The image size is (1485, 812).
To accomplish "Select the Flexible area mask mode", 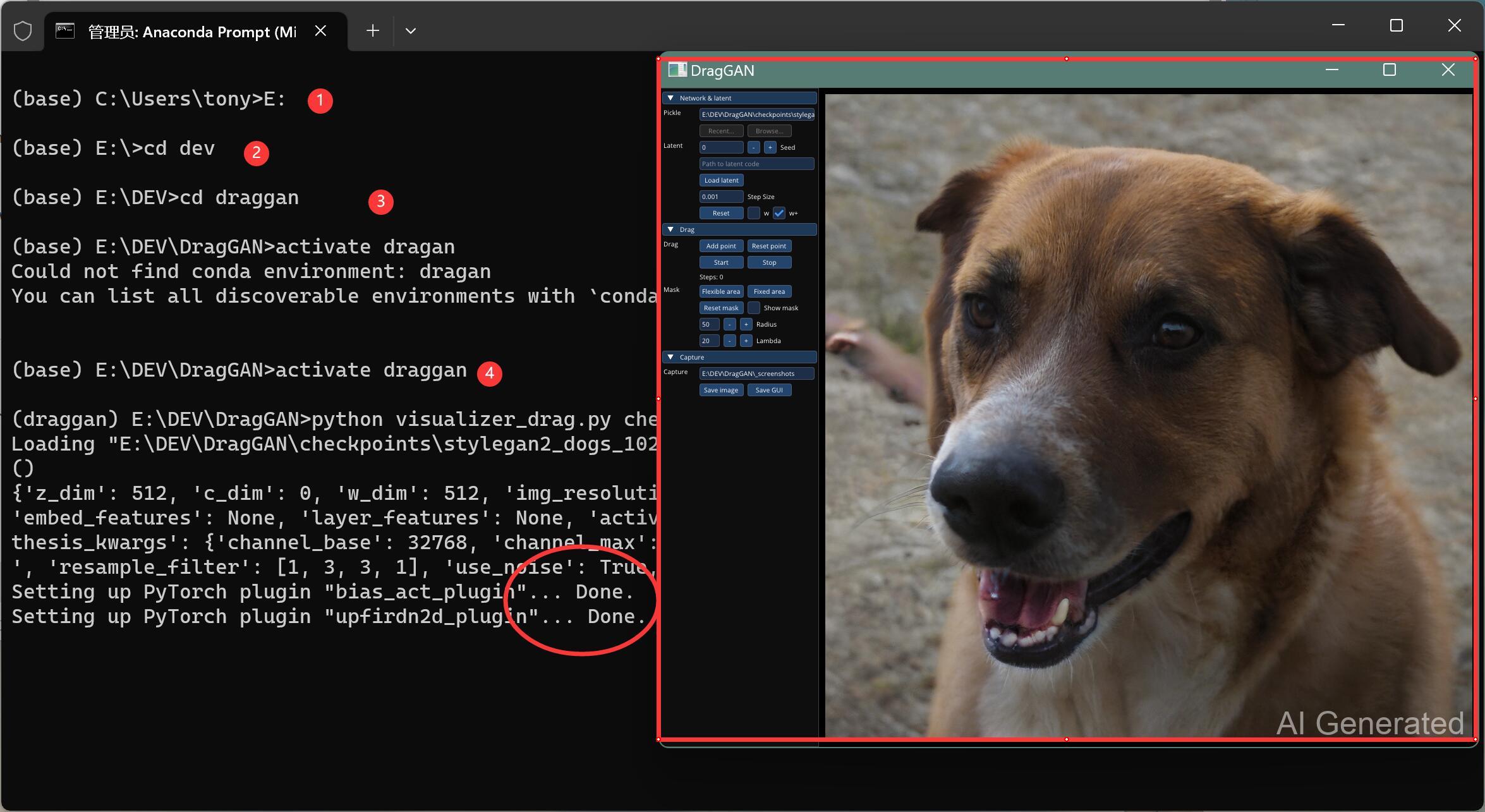I will point(721,291).
